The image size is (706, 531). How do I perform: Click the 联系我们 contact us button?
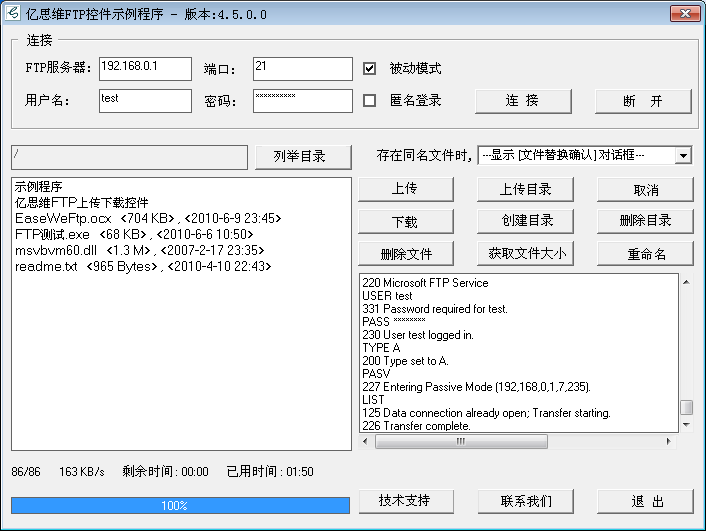click(x=525, y=501)
